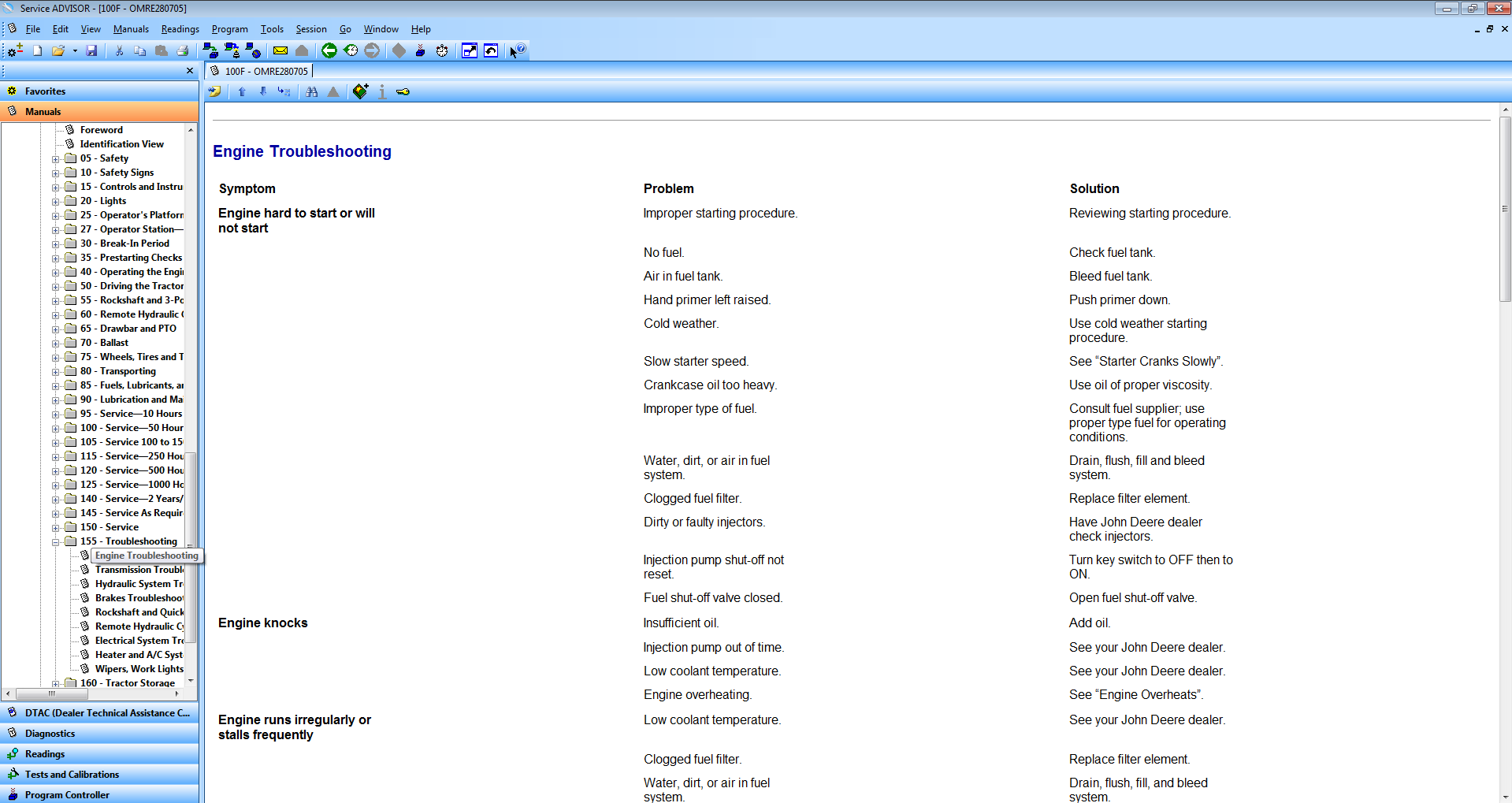Collapse the 155 - Troubleshooting folder

[56, 542]
